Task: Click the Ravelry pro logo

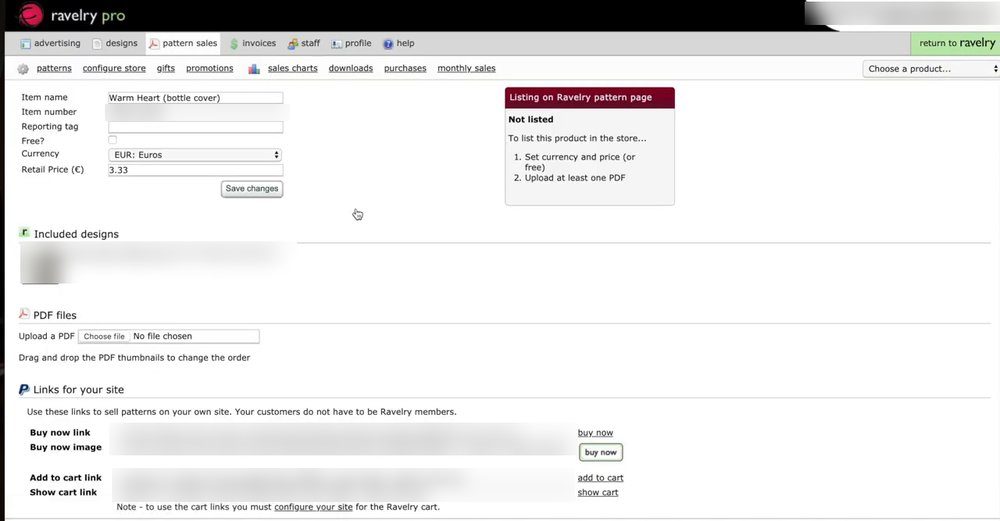Action: [x=71, y=15]
